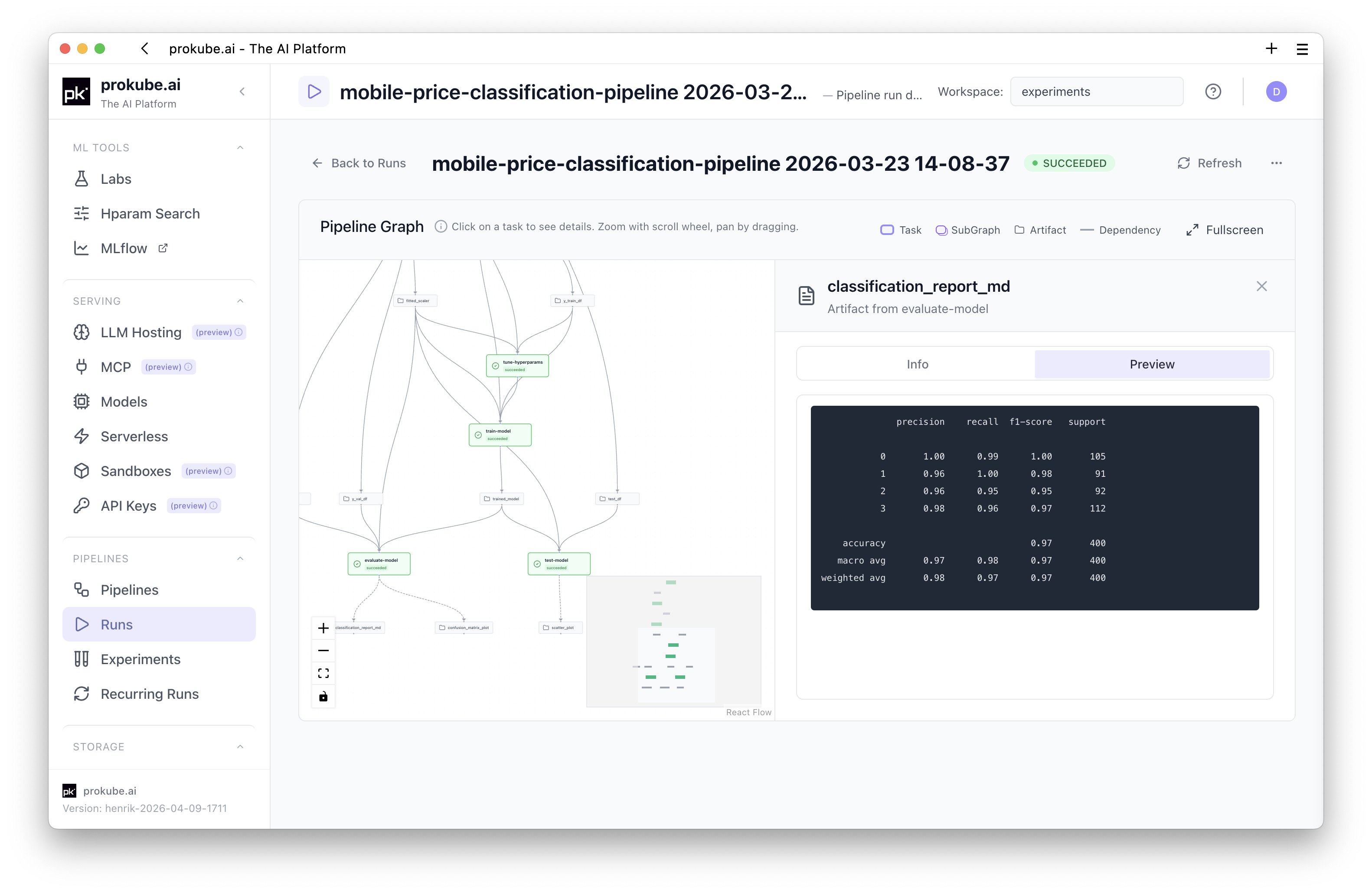
Task: Click the graph minimap overview
Action: [673, 641]
